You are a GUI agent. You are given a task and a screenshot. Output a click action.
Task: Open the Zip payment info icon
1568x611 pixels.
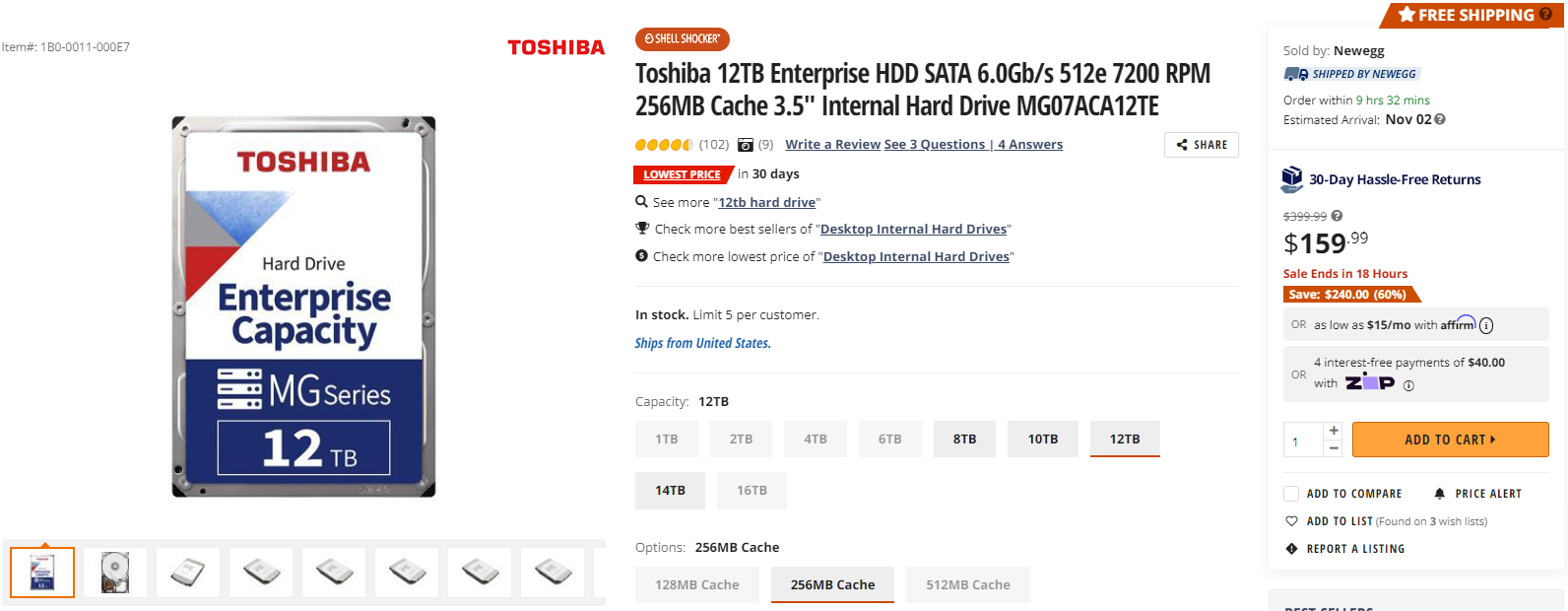1408,385
